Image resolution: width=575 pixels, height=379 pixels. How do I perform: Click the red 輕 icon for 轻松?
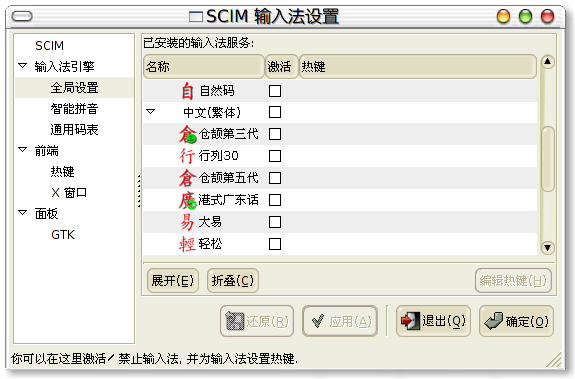tap(187, 244)
